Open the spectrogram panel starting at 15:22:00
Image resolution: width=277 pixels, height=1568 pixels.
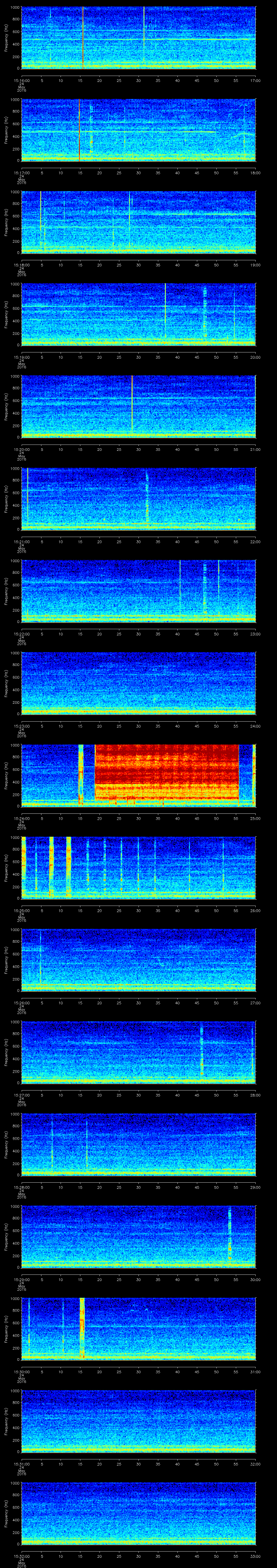pyautogui.click(x=138, y=591)
